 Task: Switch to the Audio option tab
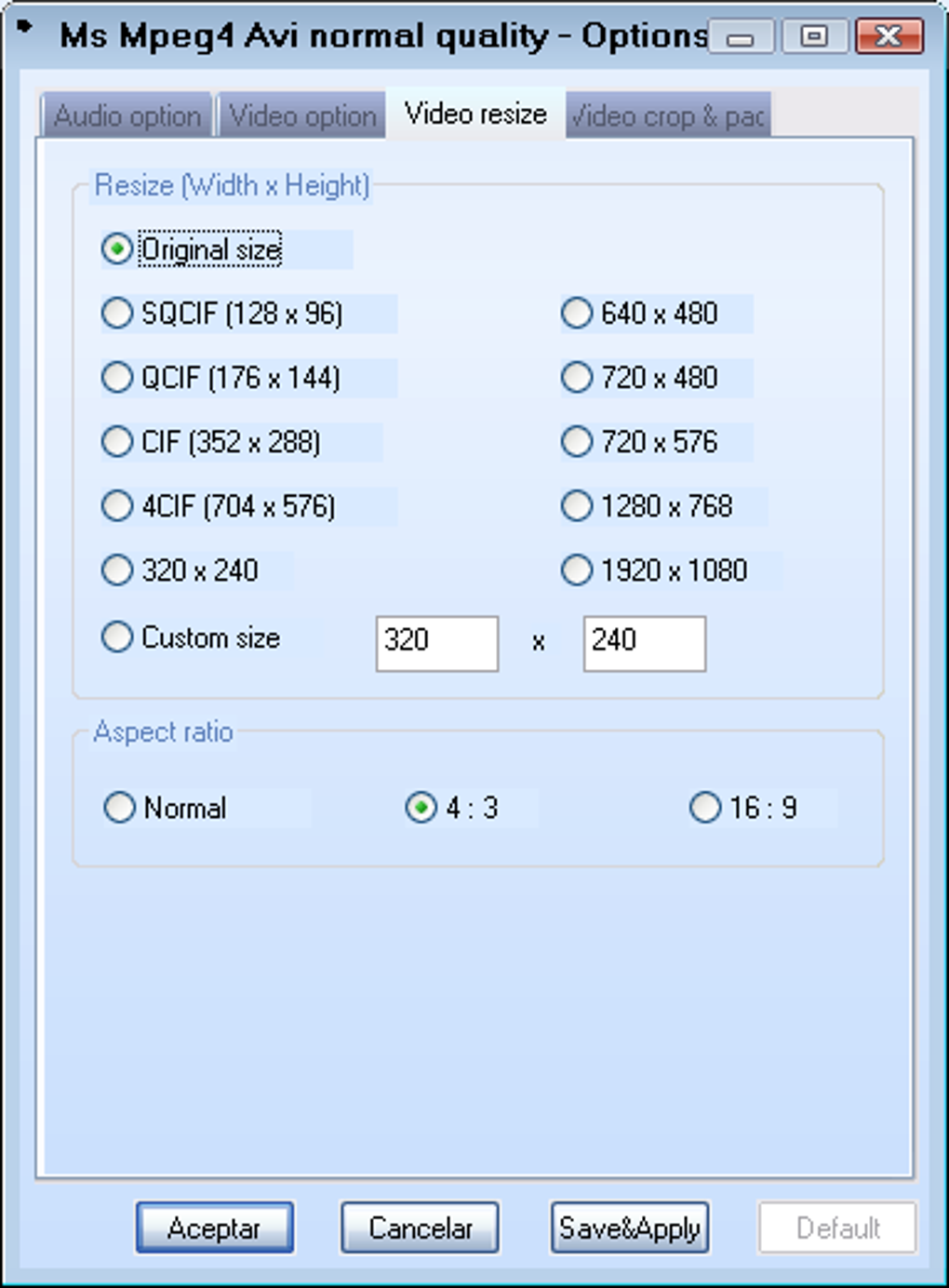127,115
